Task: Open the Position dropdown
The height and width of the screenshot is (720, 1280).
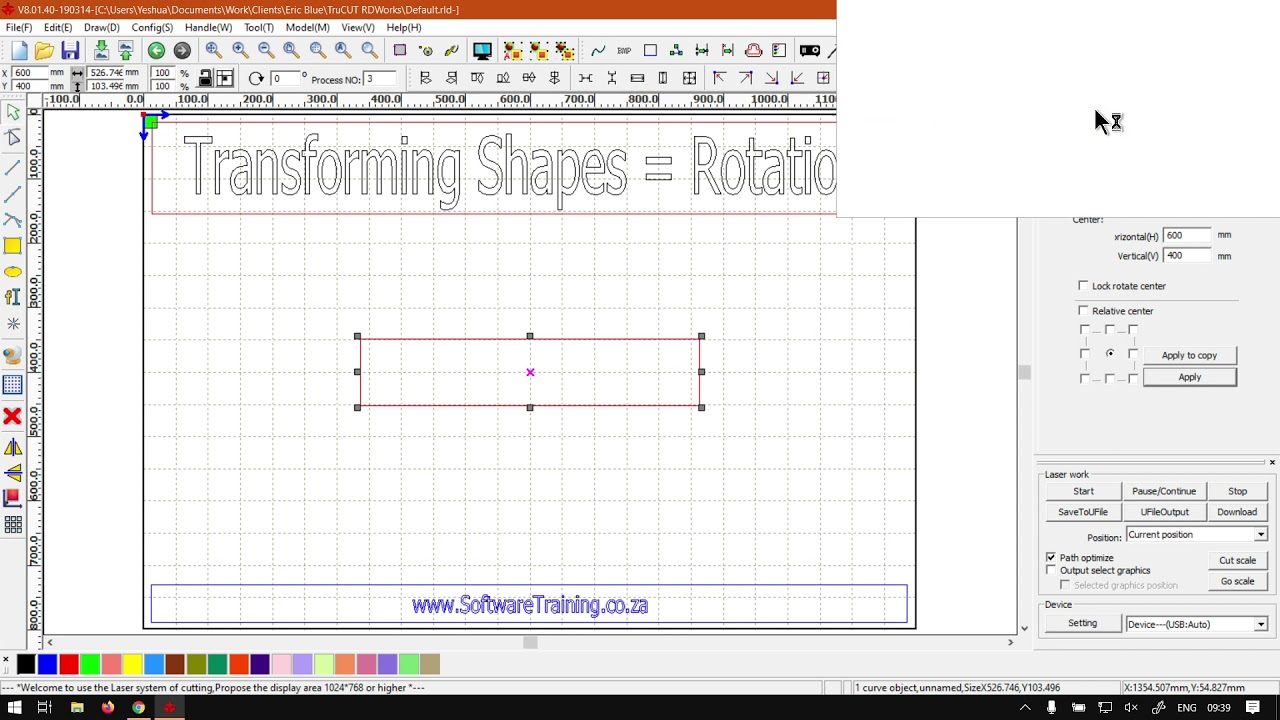Action: (1197, 535)
